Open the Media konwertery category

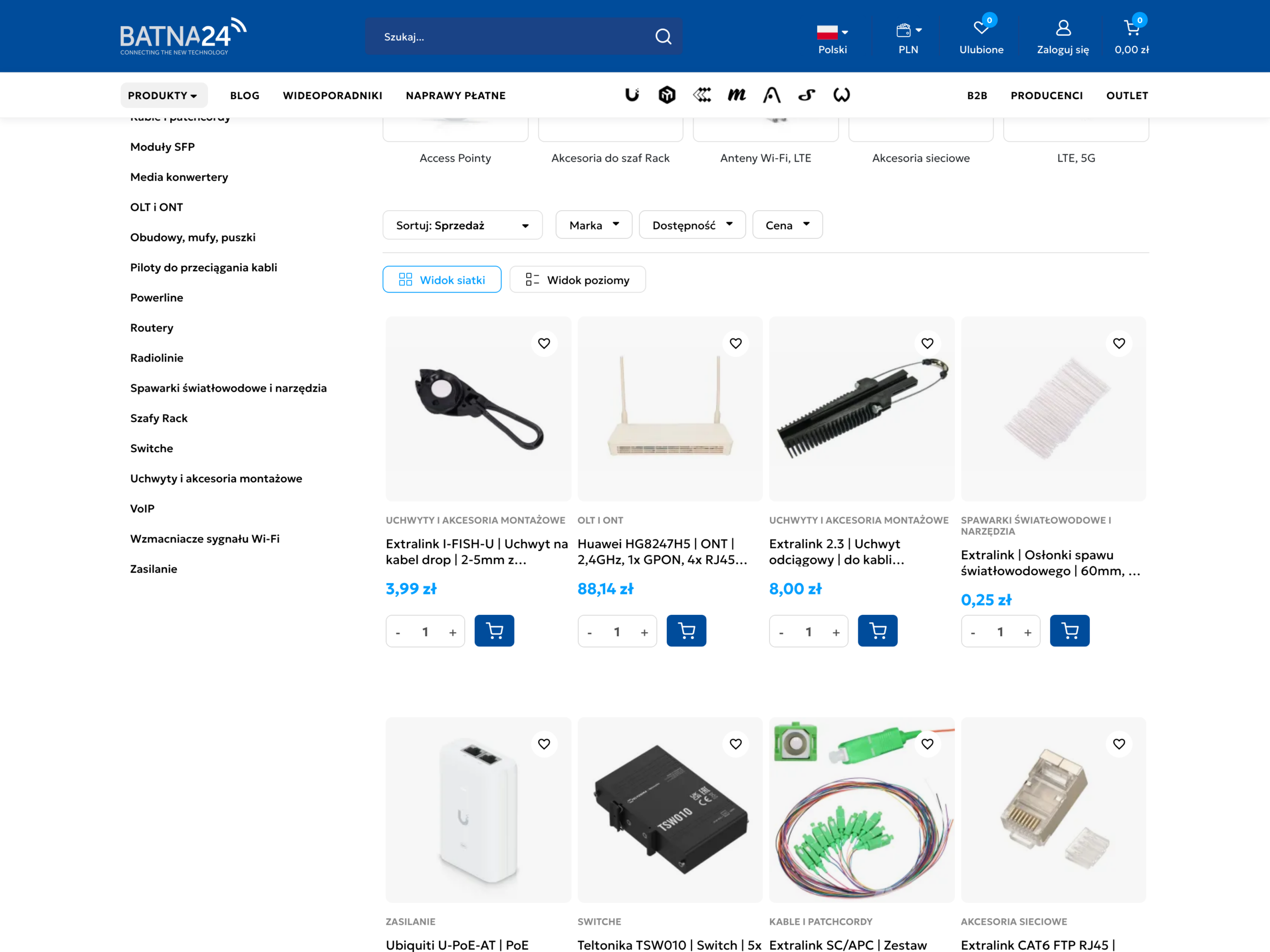[179, 177]
